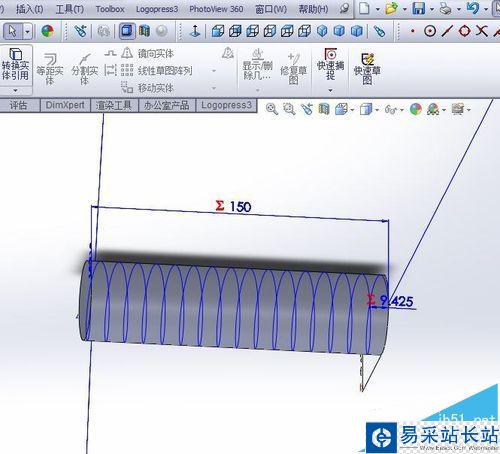
Task: Open dropdown arrow beside Print icon
Action: (459, 9)
